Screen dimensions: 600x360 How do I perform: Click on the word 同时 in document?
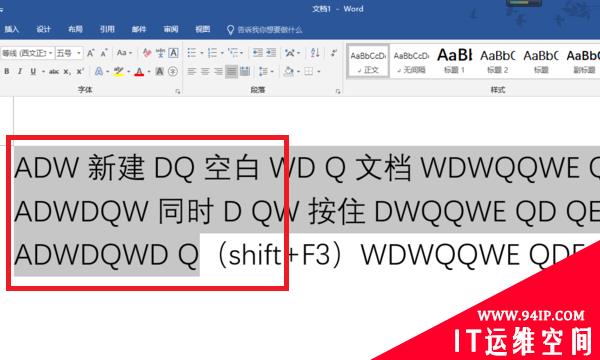186,211
